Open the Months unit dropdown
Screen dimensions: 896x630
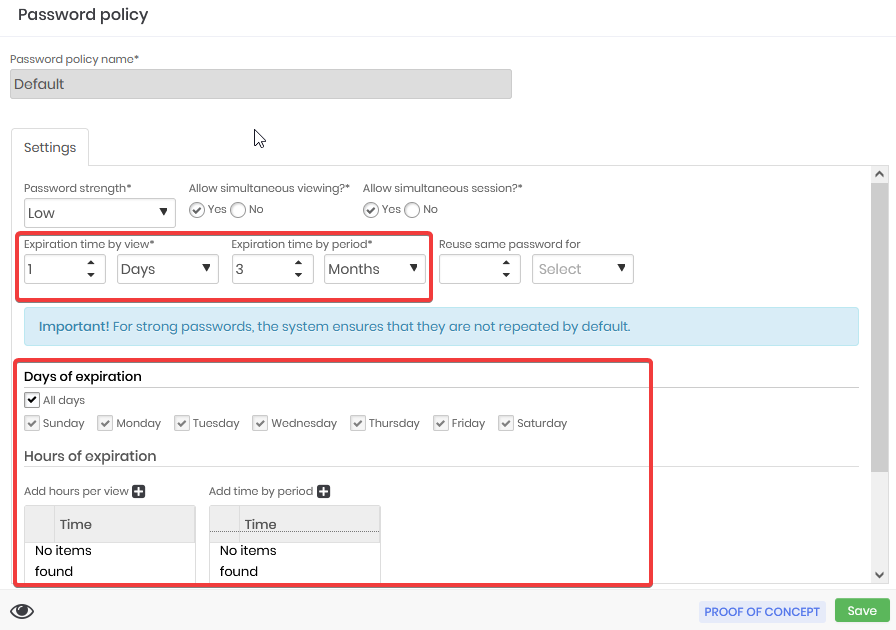374,269
